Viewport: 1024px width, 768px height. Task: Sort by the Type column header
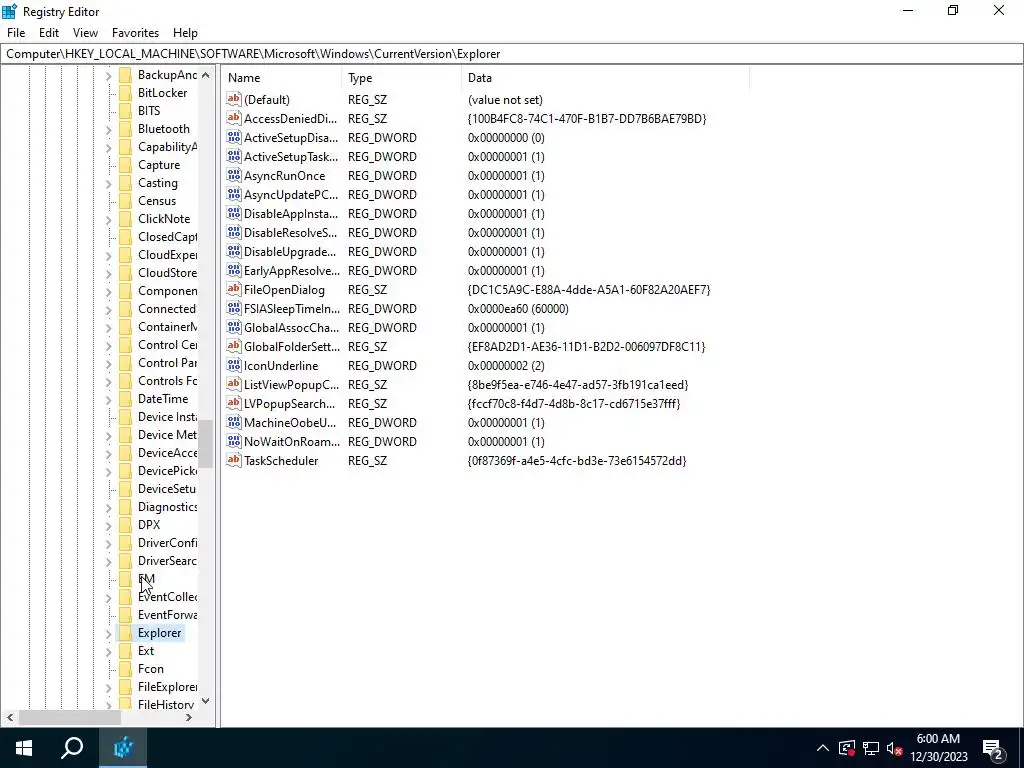402,78
